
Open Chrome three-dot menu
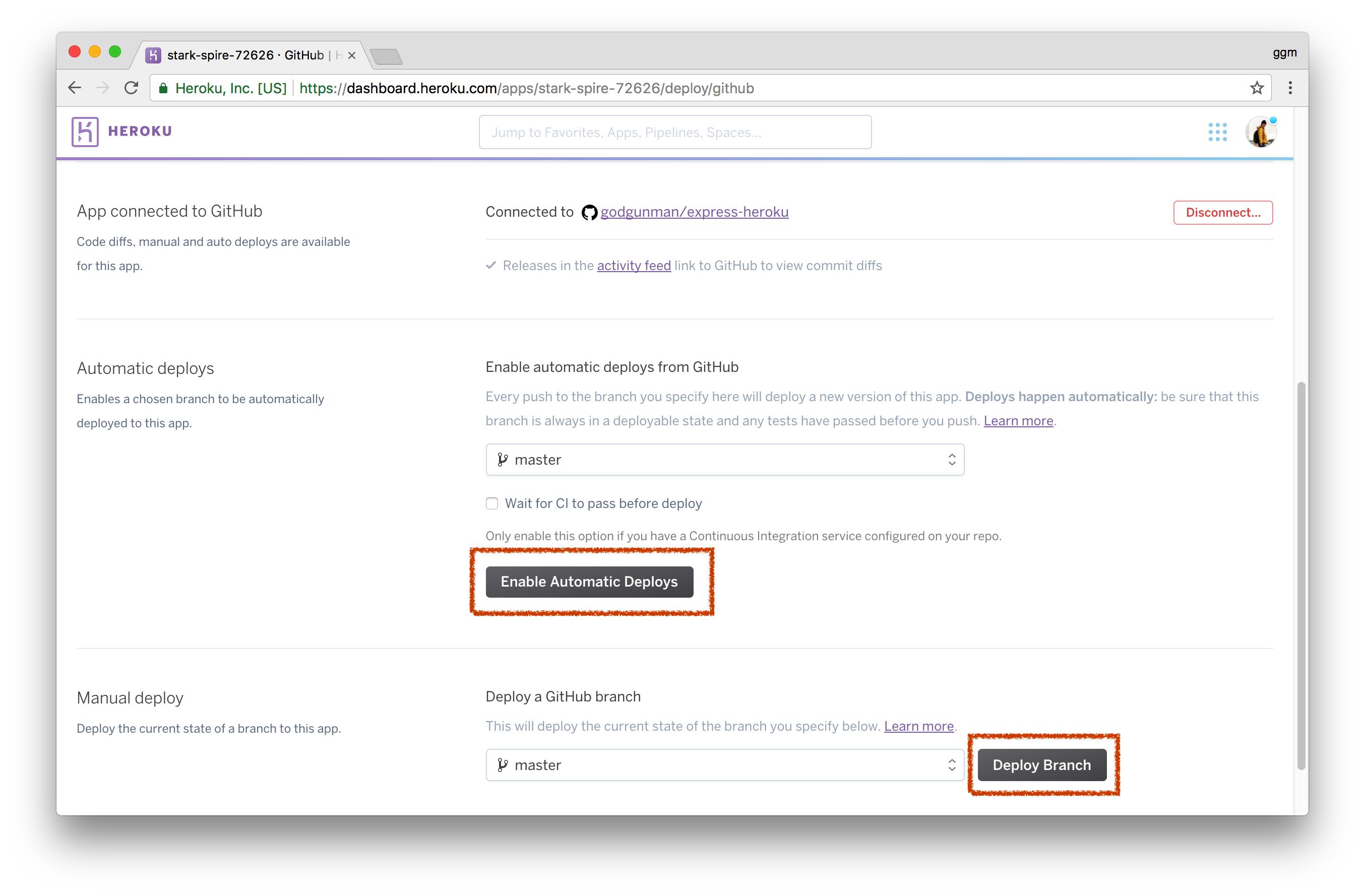1290,88
